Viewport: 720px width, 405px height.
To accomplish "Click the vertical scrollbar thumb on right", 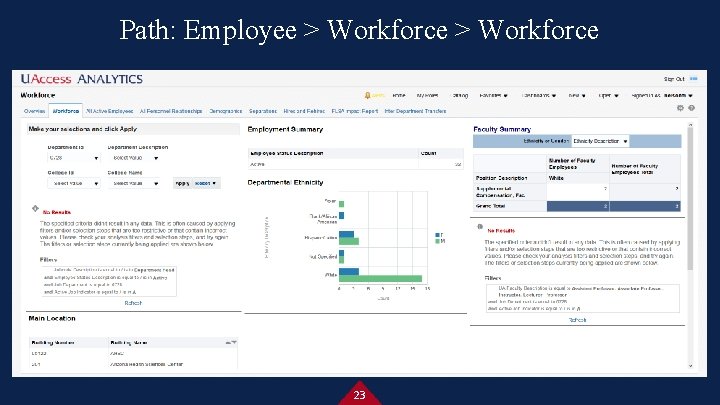I will (x=690, y=198).
